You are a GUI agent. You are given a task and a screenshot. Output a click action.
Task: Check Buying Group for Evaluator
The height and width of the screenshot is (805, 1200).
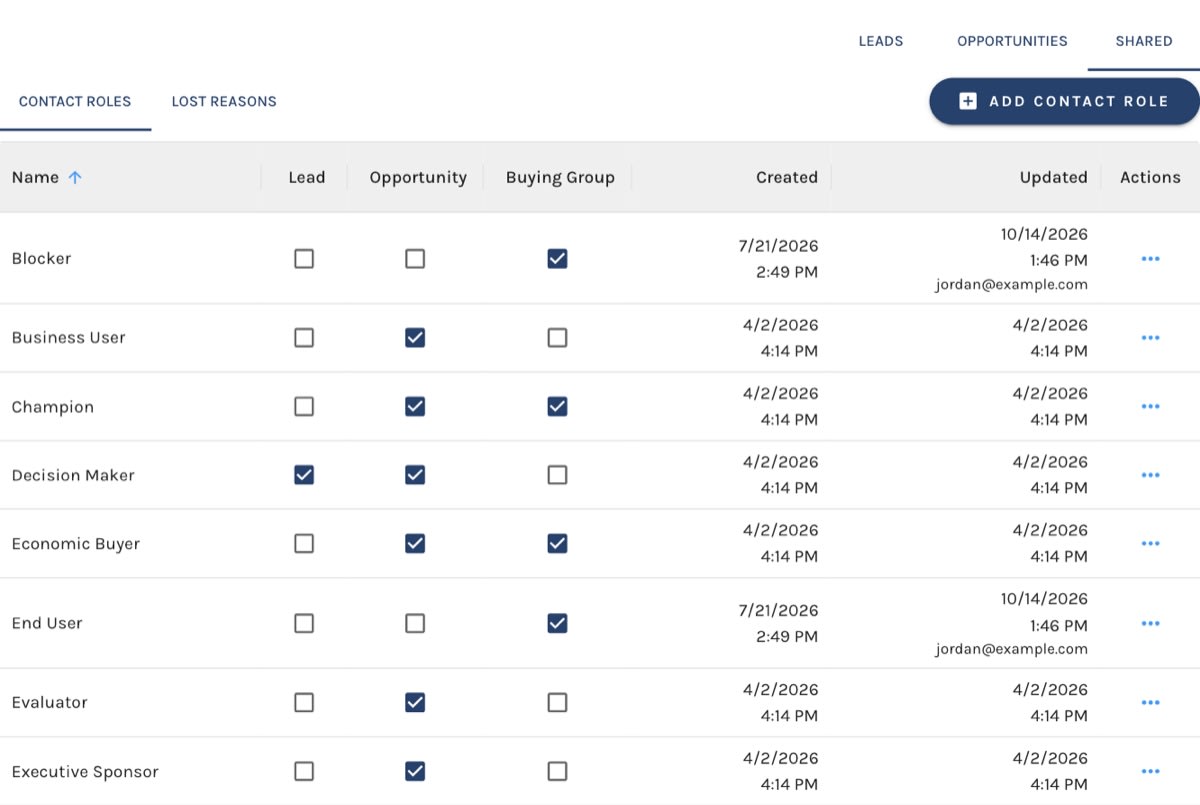point(558,703)
